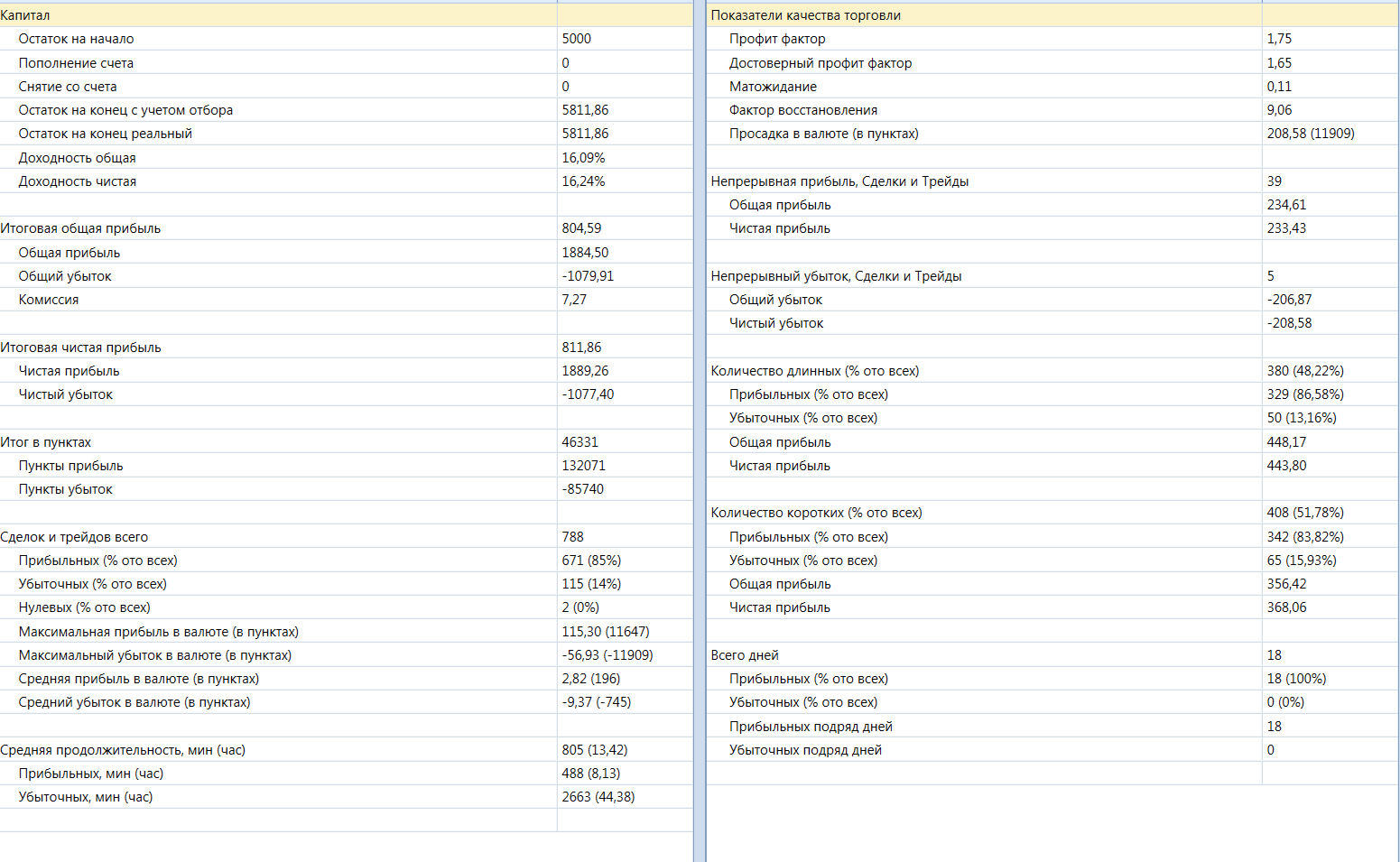Click the 'Нулевых (% ото всех)' label
Screen dimensions: 1400x862
[85, 607]
